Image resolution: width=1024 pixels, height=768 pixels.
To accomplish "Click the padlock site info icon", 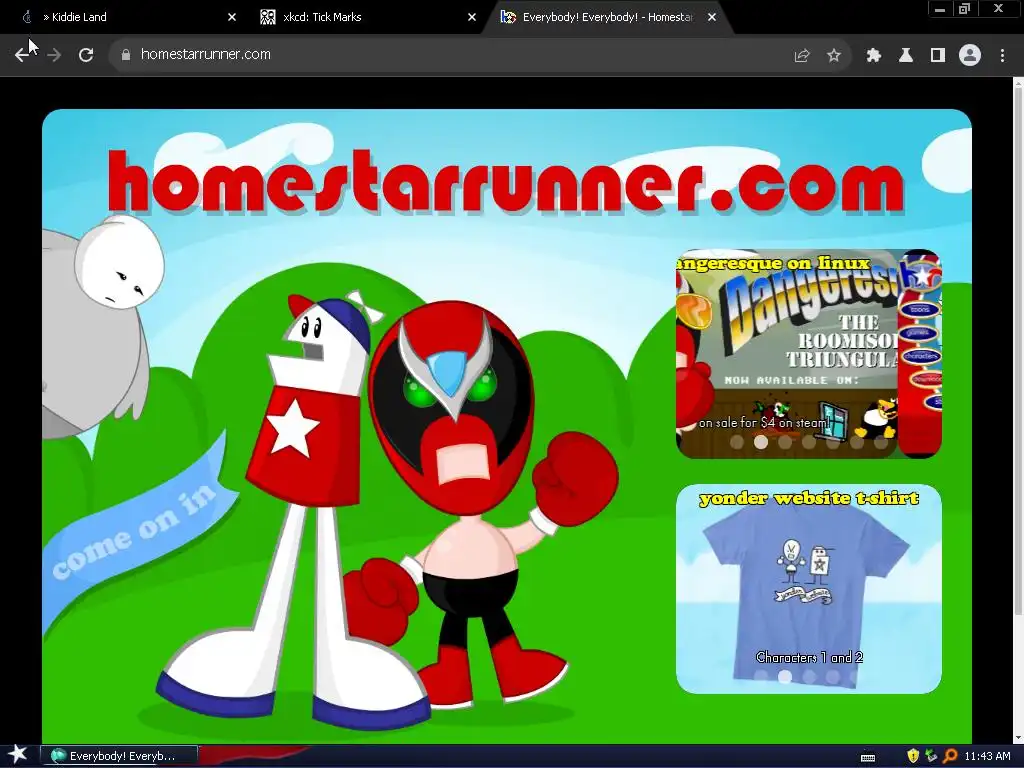I will tap(126, 55).
